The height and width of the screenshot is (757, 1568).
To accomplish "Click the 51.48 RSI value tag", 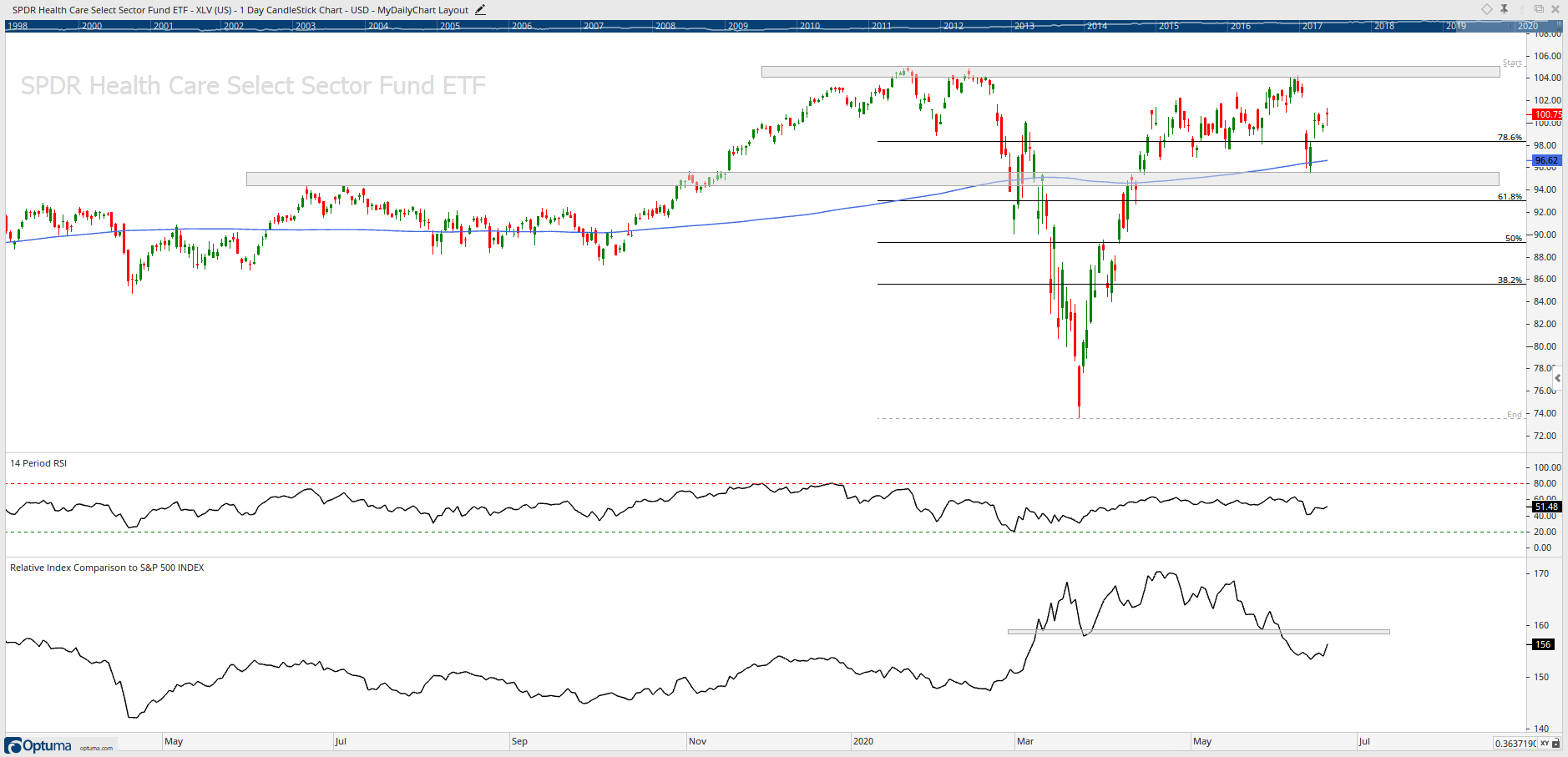I will (x=1546, y=507).
